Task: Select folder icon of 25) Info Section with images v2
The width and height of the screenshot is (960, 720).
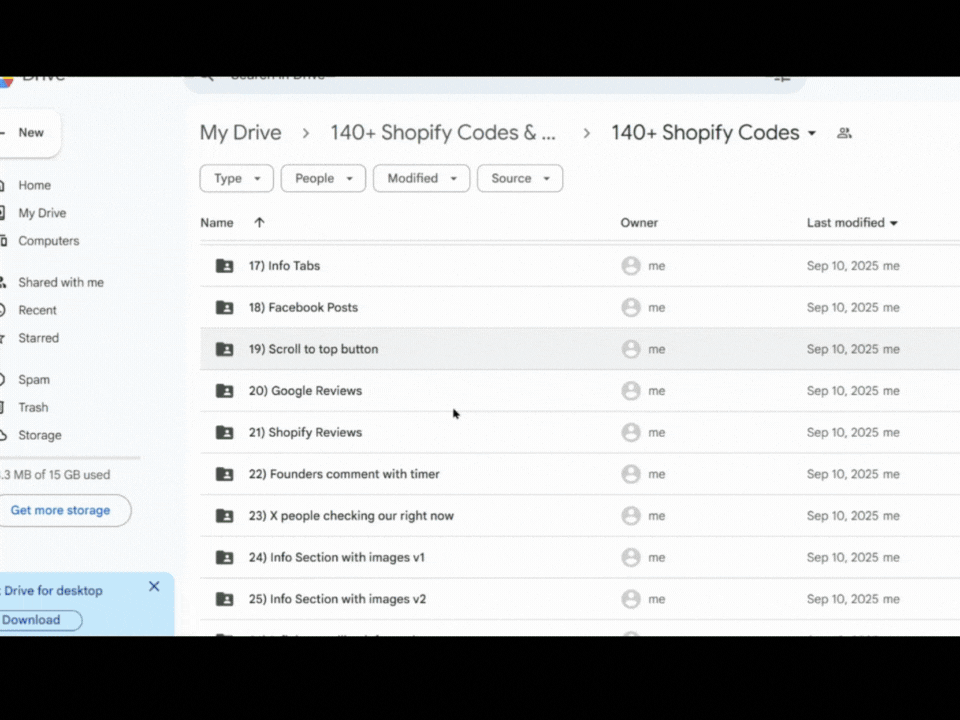Action: [225, 599]
